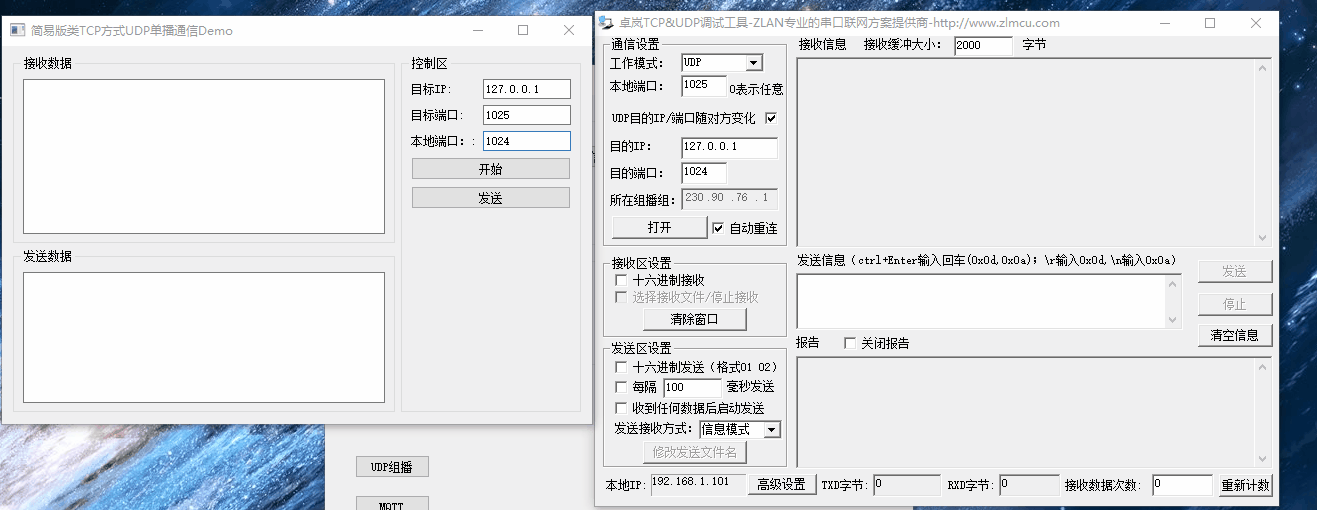
Task: Click the TXD字节 counter field
Action: tap(906, 485)
